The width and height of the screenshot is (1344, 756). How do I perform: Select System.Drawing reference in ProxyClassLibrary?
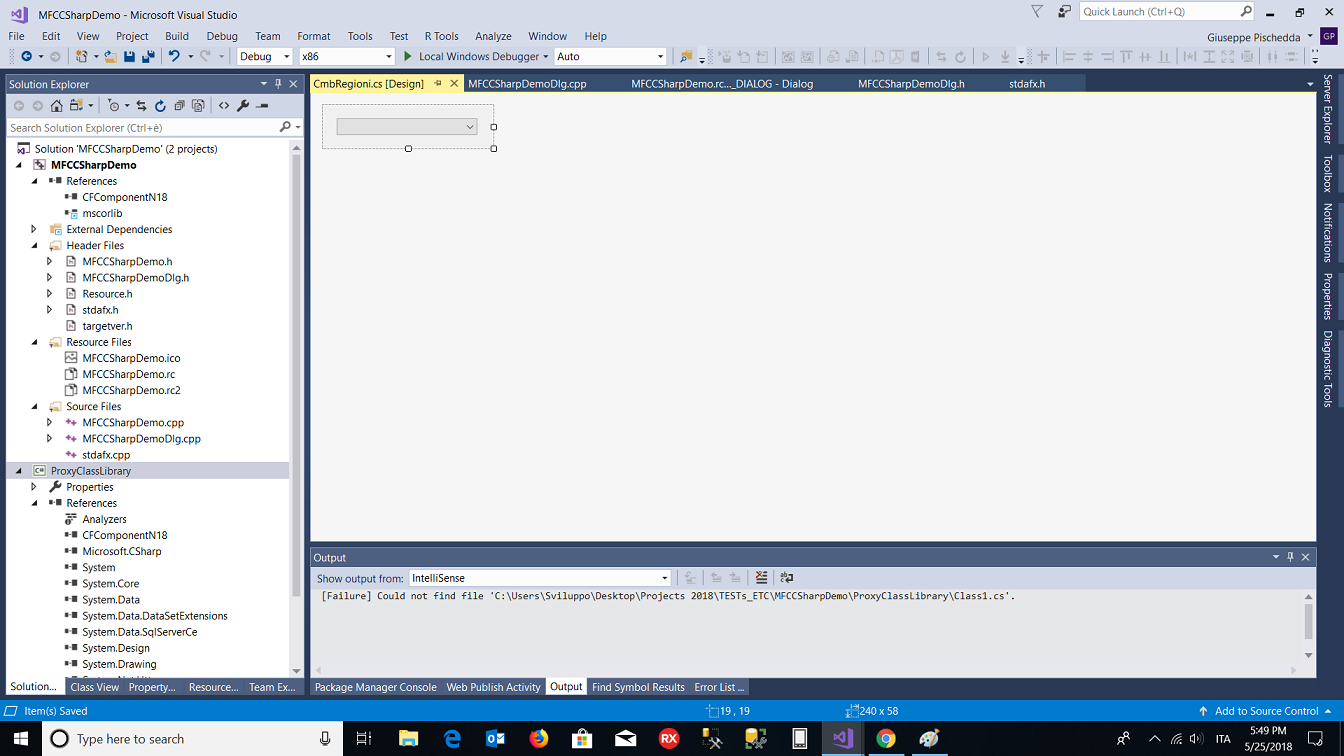119,664
